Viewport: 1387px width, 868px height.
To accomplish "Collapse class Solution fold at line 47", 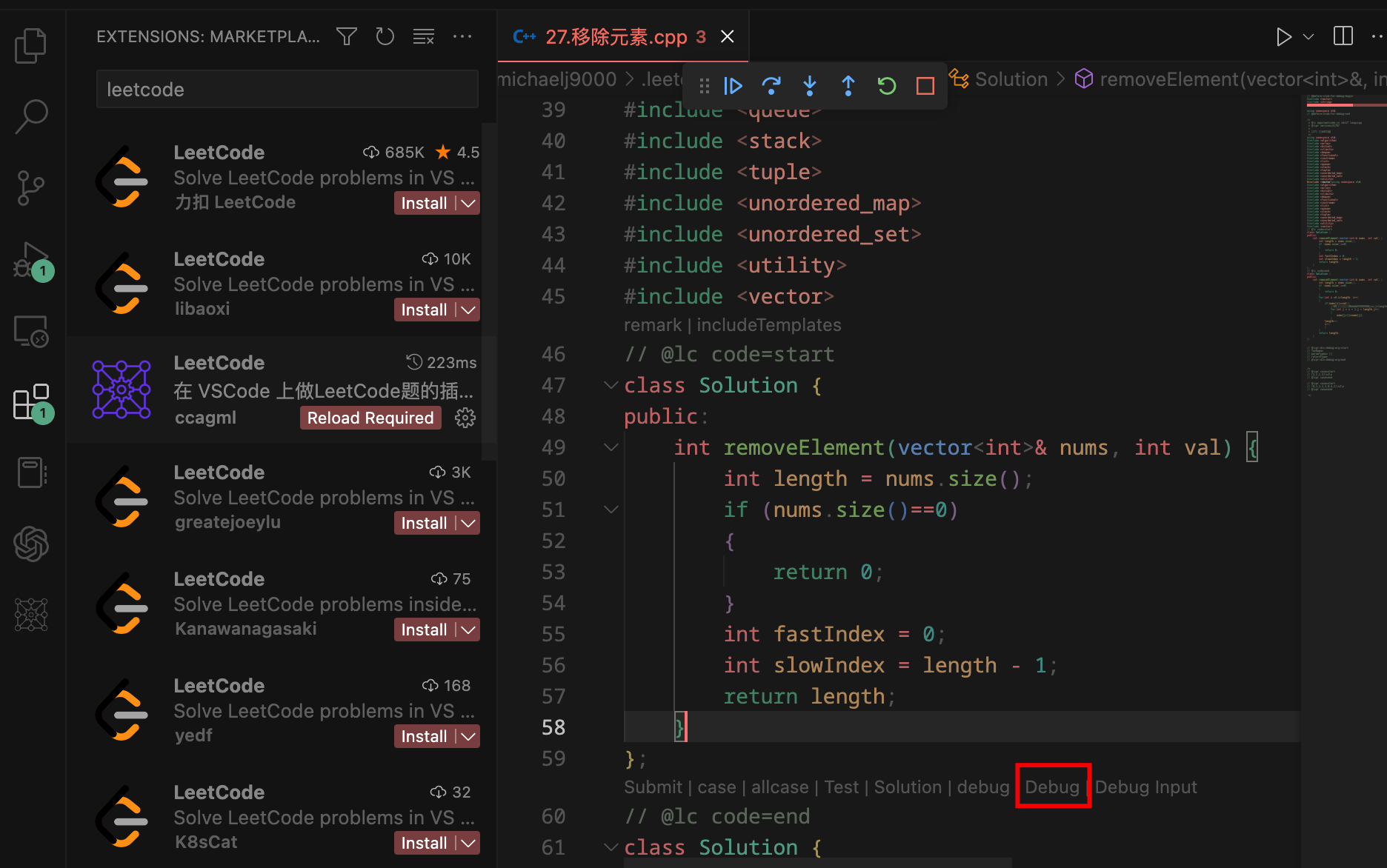I will pyautogui.click(x=611, y=385).
